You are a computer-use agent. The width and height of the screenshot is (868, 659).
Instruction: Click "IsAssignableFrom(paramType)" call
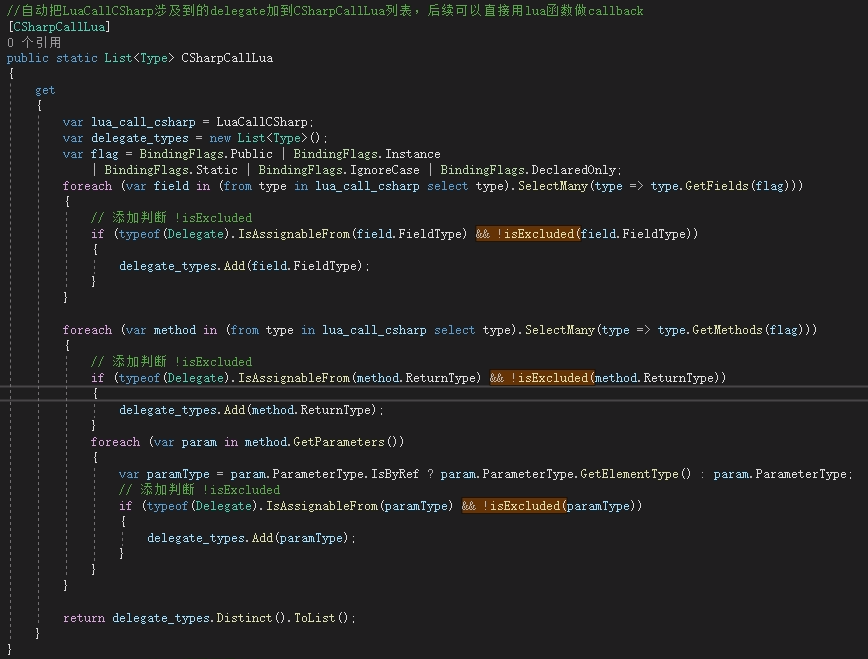pos(359,506)
